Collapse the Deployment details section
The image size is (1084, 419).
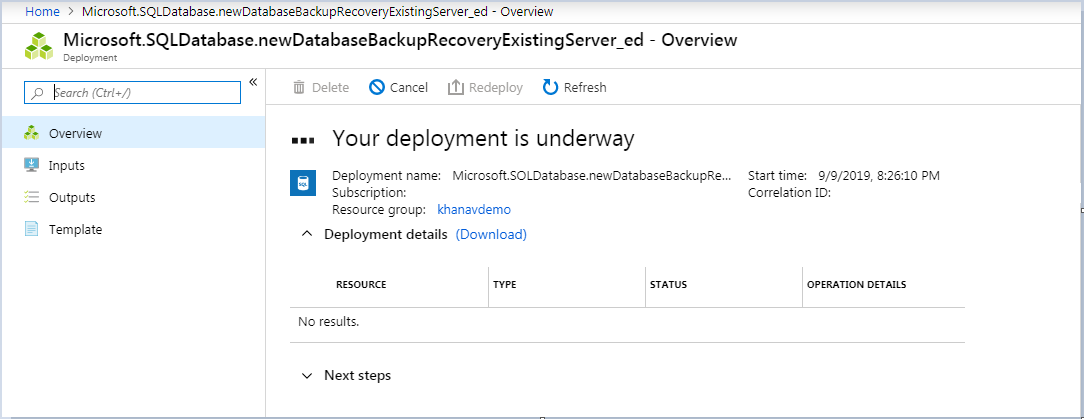(x=306, y=235)
